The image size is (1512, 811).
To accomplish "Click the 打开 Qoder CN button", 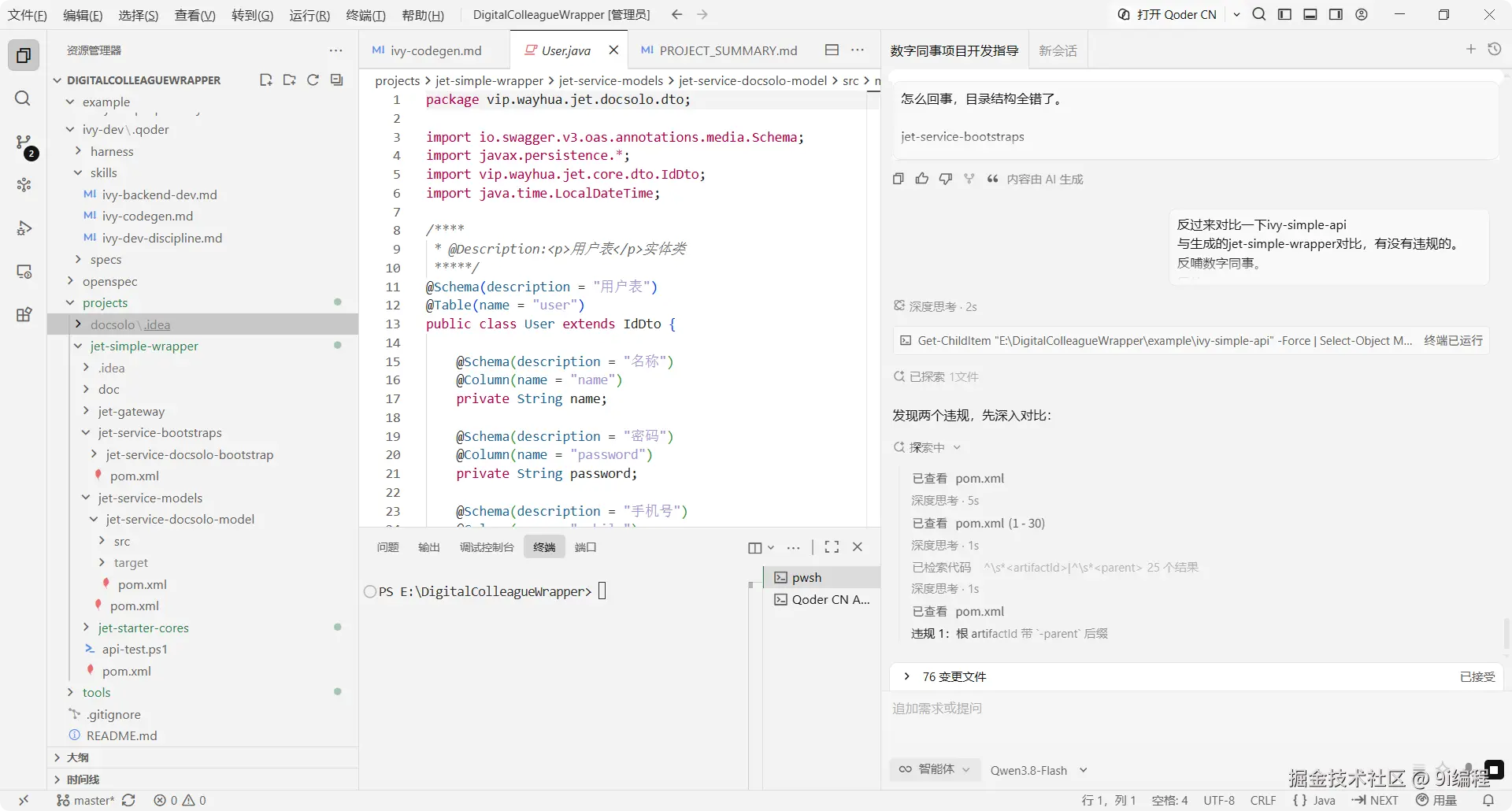I will pos(1167,14).
